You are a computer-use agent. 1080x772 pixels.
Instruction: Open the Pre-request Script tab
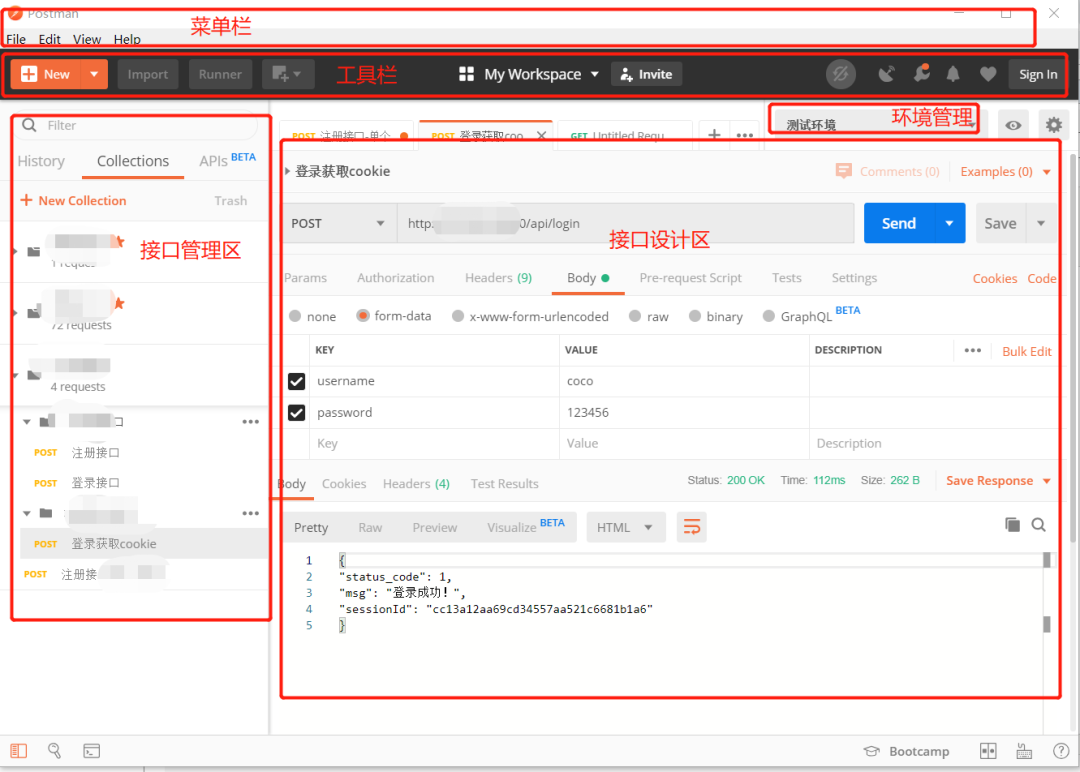(x=690, y=278)
